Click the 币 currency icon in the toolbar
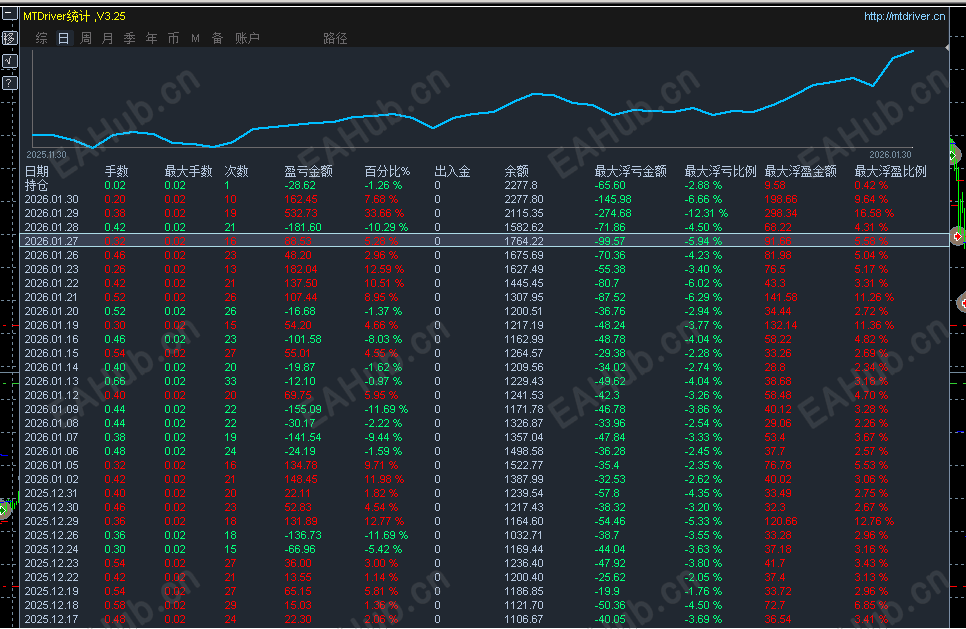Viewport: 966px width, 629px height. [172, 38]
